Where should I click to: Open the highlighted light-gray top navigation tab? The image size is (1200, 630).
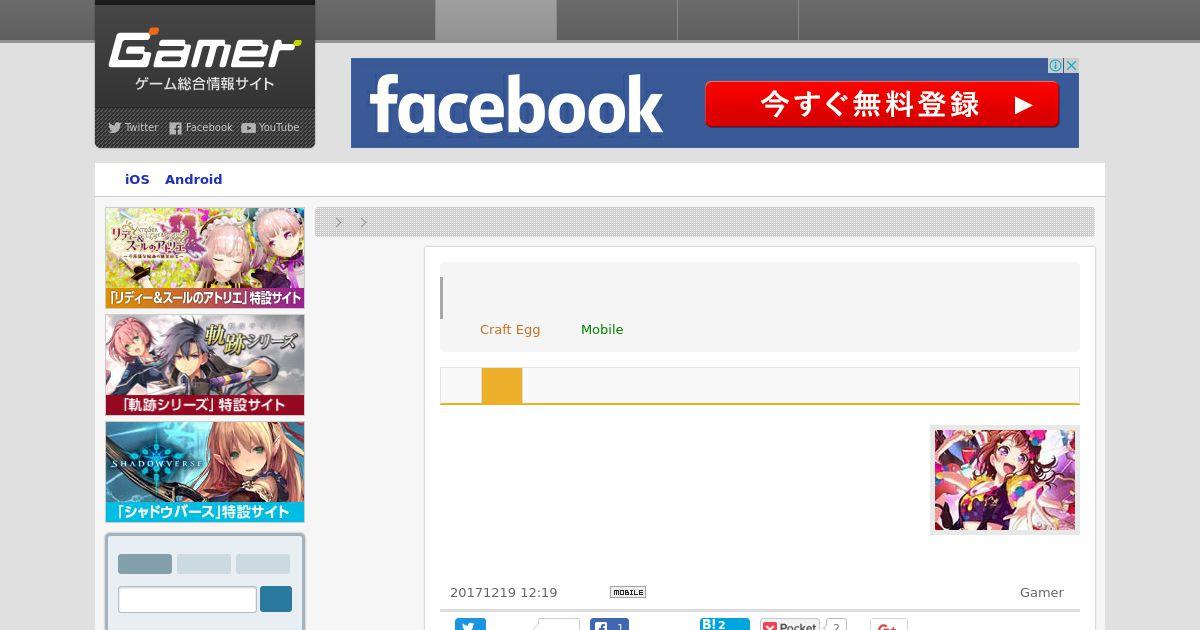(x=496, y=20)
